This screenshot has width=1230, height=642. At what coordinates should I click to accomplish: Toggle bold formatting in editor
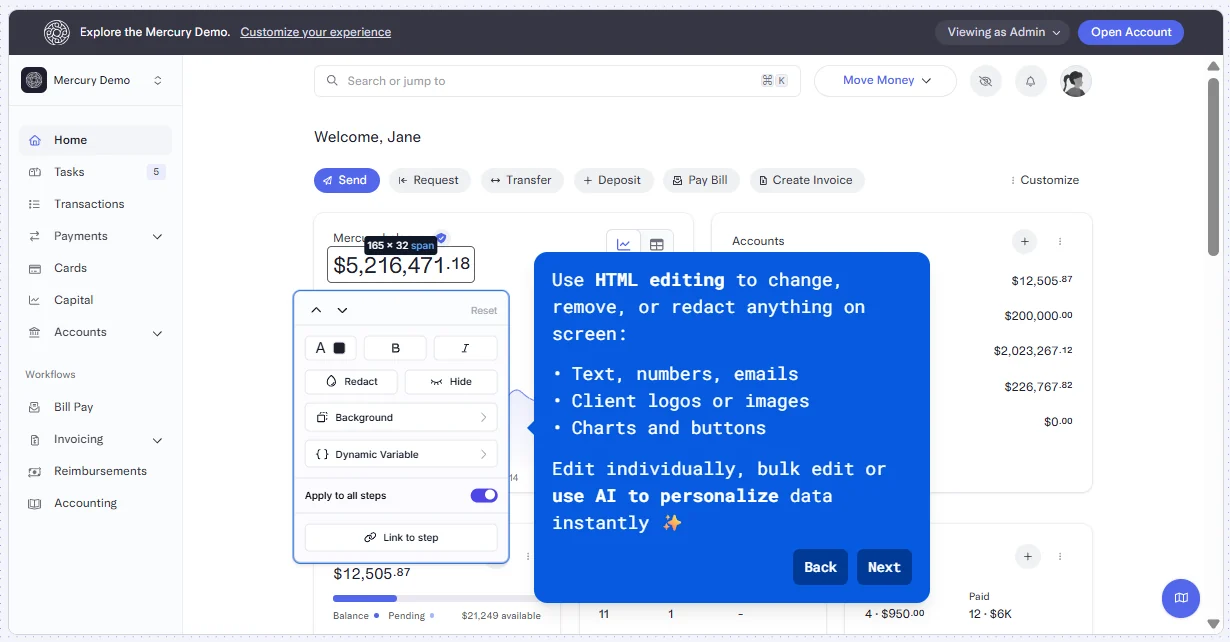[395, 348]
